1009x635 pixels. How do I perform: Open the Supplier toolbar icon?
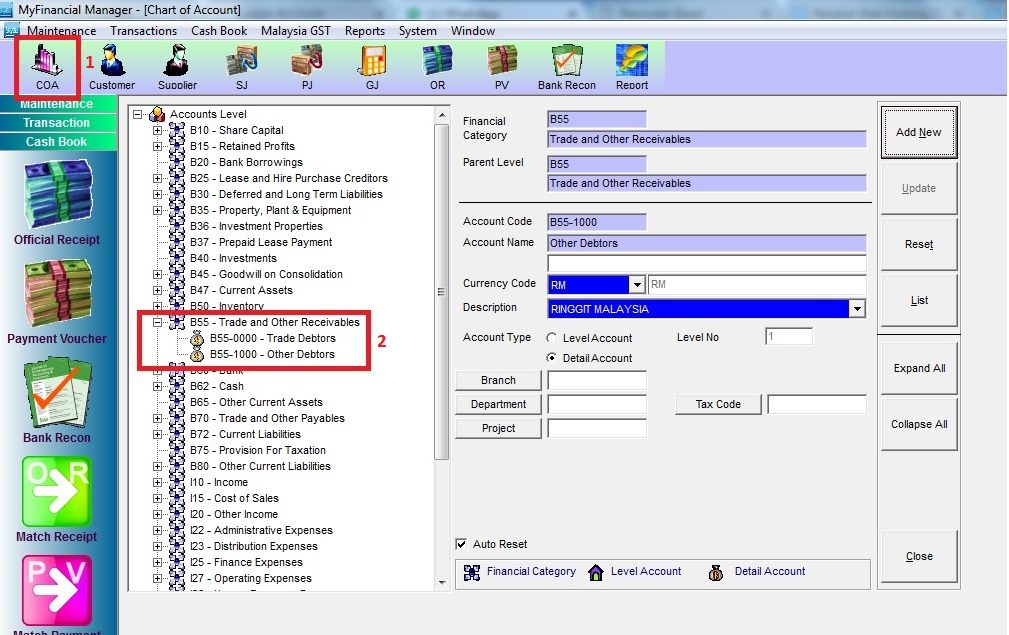click(x=177, y=66)
